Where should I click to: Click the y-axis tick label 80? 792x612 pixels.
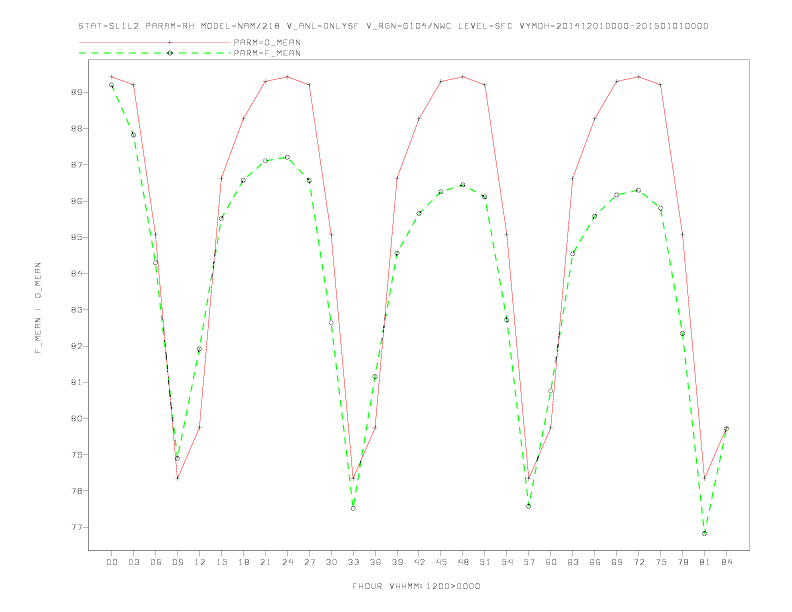pyautogui.click(x=76, y=419)
